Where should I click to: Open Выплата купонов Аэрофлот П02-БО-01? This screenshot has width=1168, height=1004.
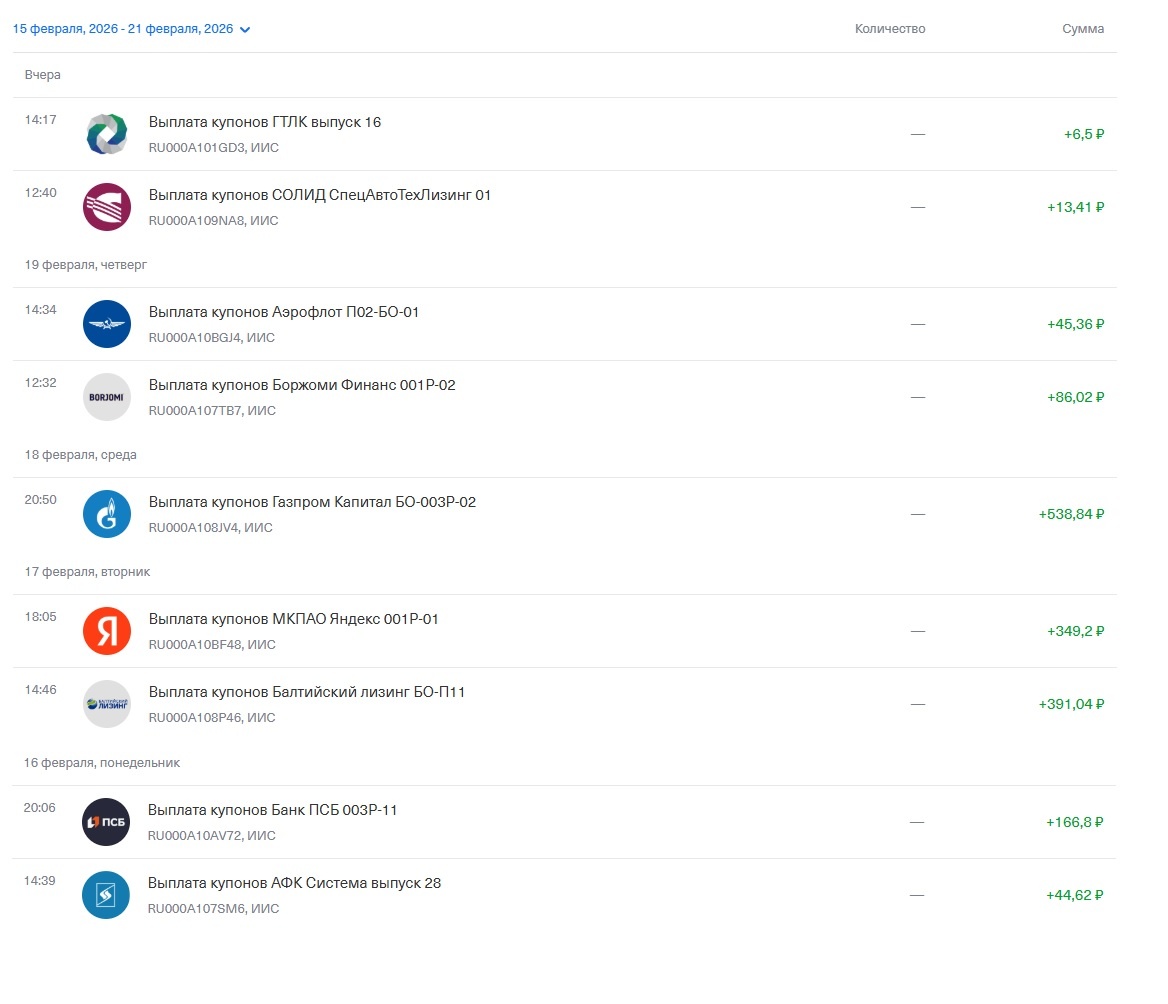[284, 312]
